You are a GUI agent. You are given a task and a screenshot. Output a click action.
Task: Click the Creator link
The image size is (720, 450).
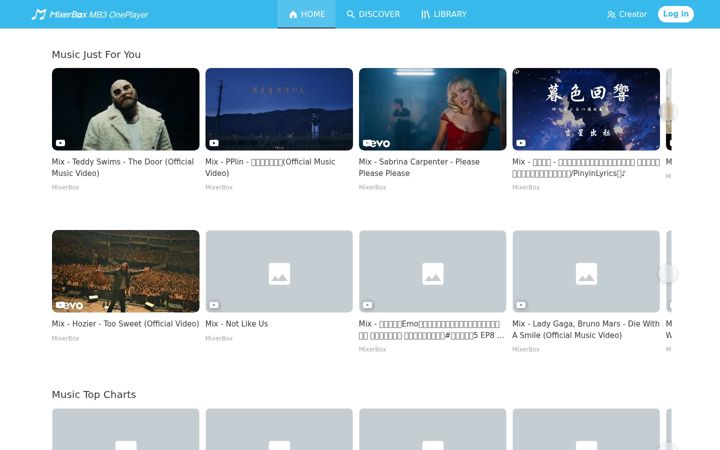click(x=627, y=14)
